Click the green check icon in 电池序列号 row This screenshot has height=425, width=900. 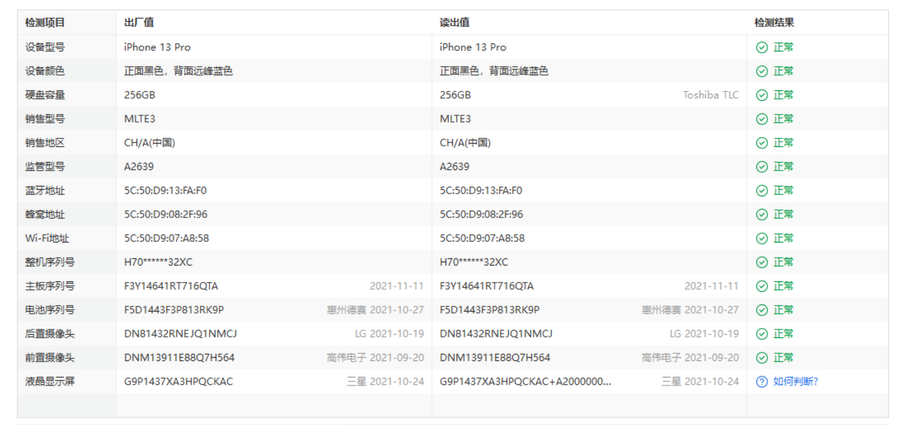[x=762, y=310]
